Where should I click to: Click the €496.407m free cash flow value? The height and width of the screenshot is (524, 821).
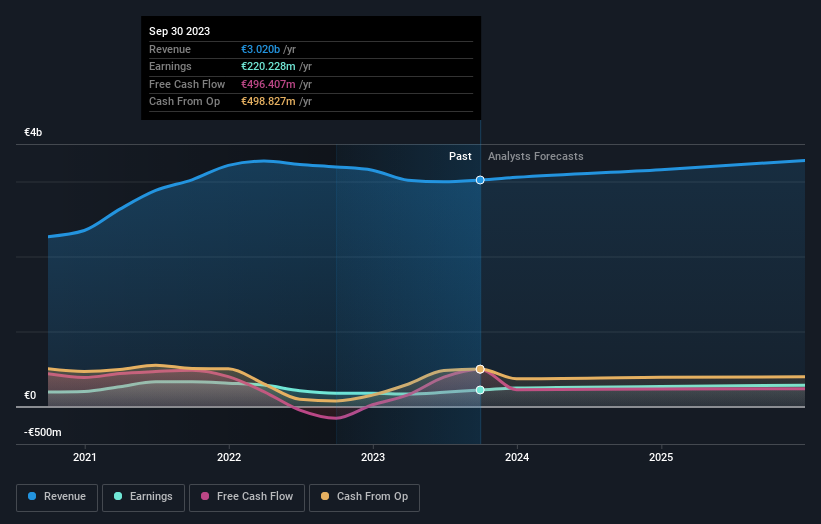(268, 84)
